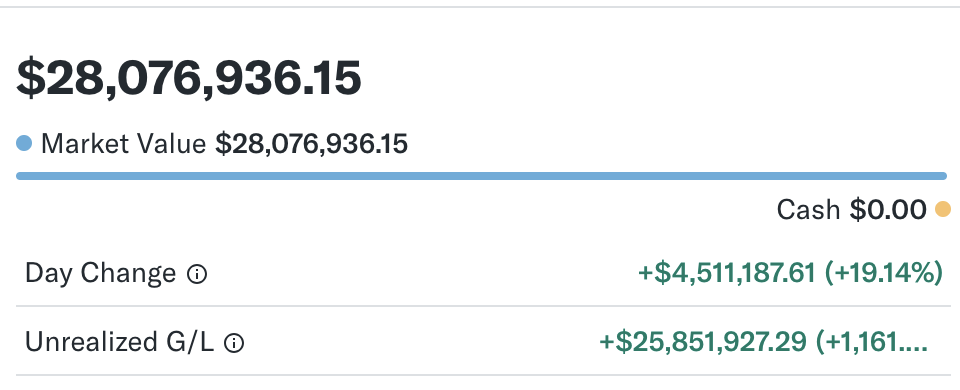Click the Cash amount $0.00
Viewport: 960px width, 390px height.
coord(887,210)
